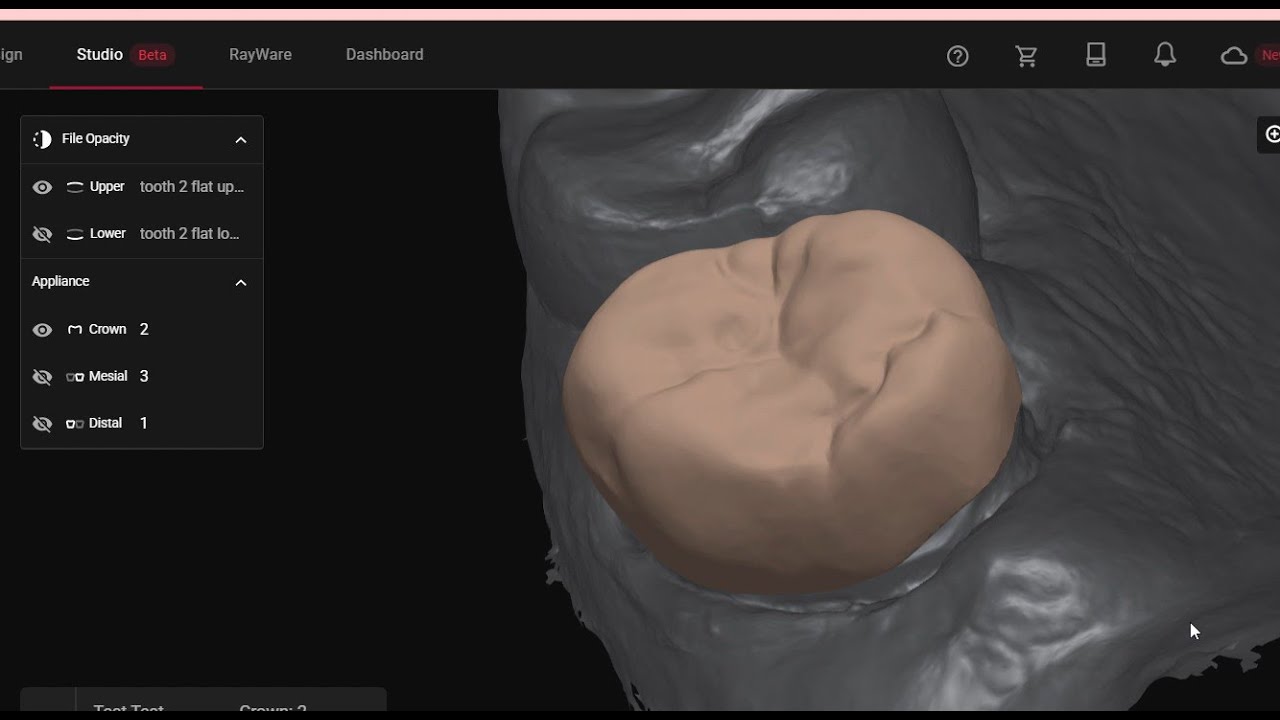Switch to the Dashboard tab
This screenshot has height=720, width=1280.
pyautogui.click(x=385, y=54)
